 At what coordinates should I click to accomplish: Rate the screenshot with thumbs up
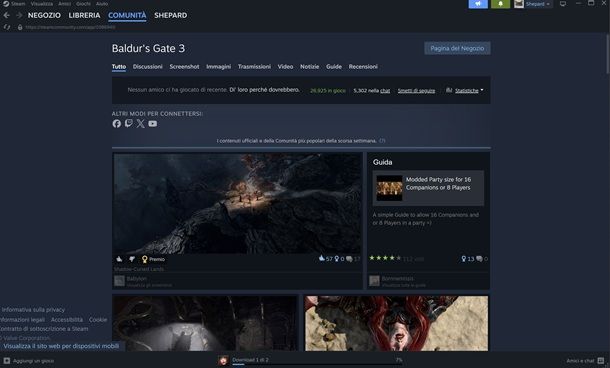pos(119,259)
